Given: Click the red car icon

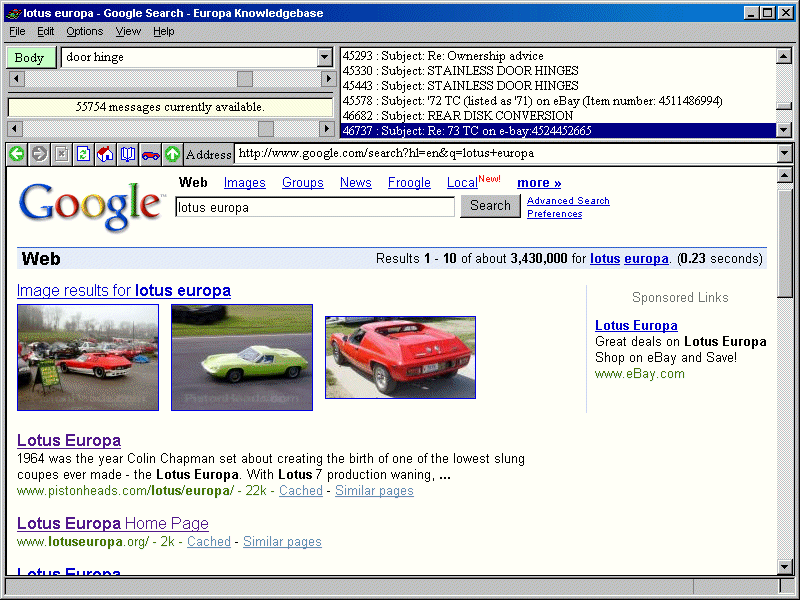Looking at the screenshot, I should click(150, 154).
